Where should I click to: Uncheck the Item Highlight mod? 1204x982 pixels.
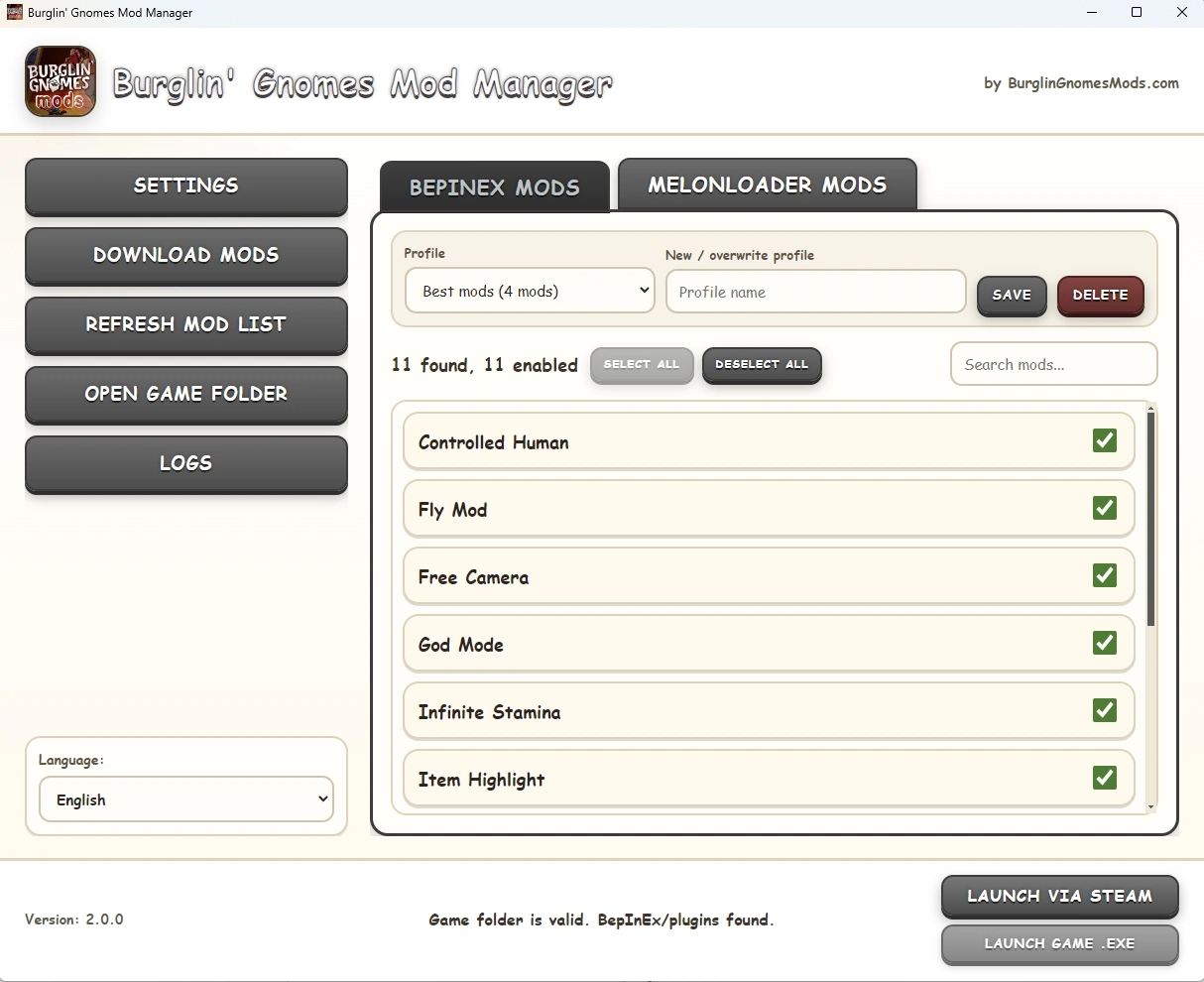coord(1105,778)
